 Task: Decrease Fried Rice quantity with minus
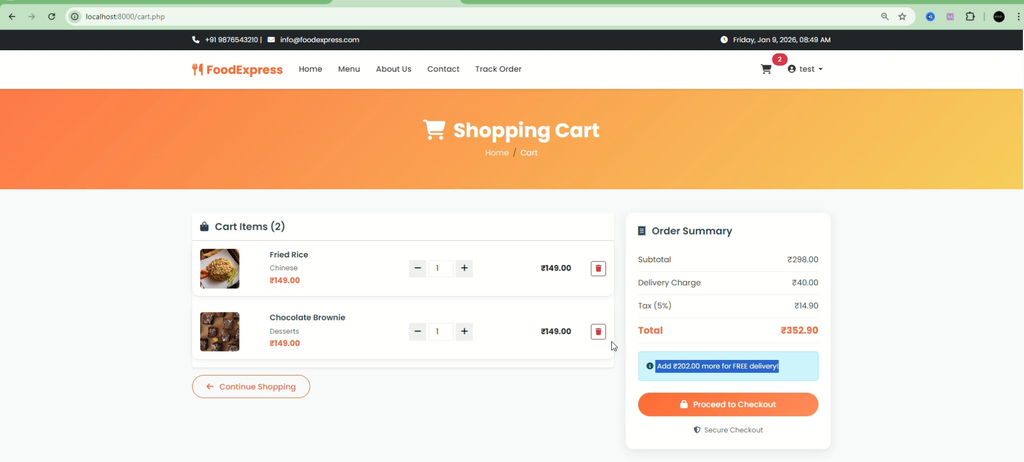(417, 269)
